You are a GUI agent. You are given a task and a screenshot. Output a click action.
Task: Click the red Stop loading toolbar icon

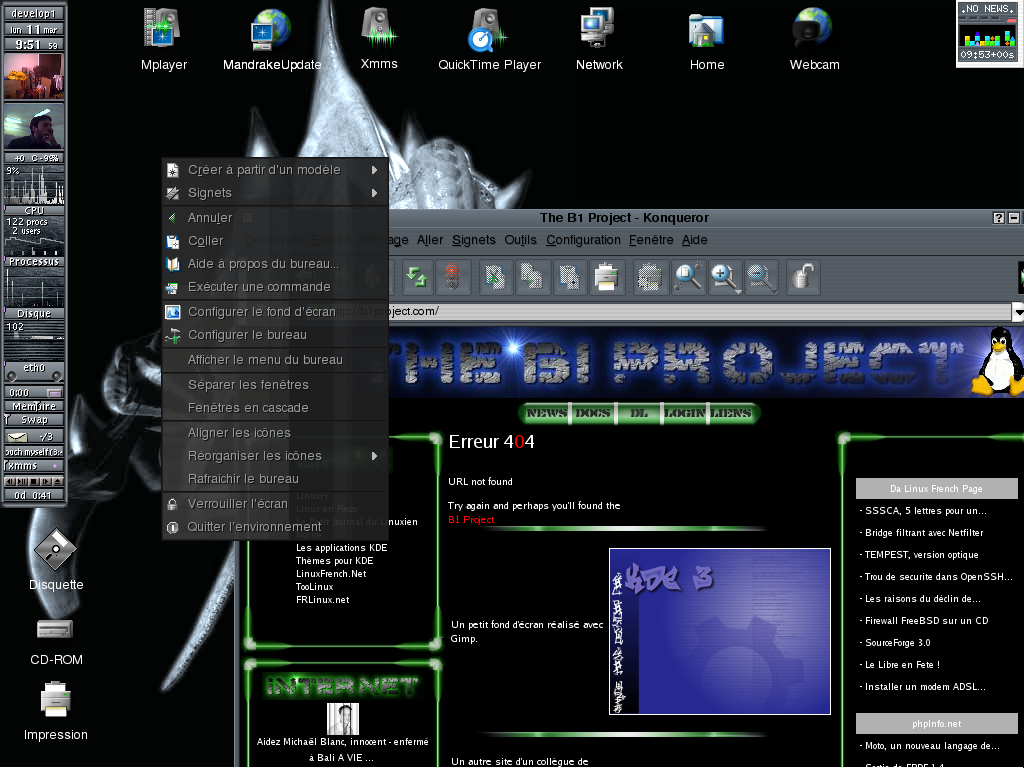[452, 277]
